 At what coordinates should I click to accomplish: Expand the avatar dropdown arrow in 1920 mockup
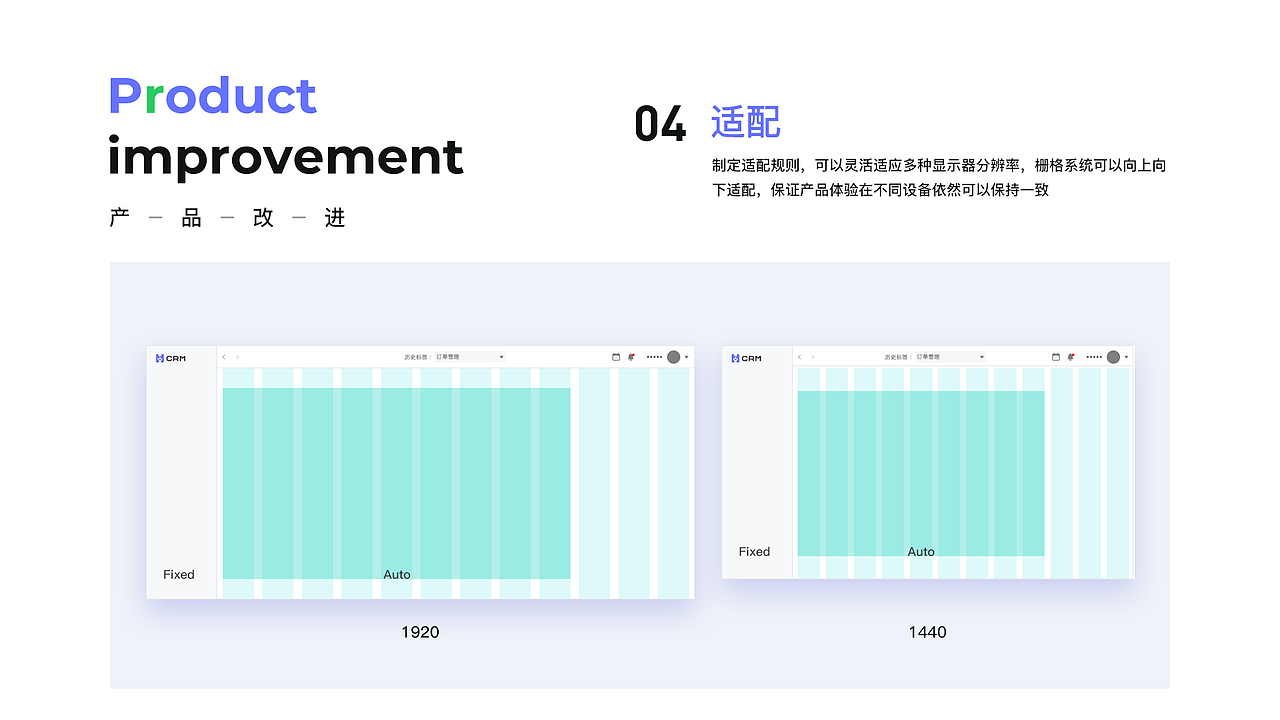[686, 357]
